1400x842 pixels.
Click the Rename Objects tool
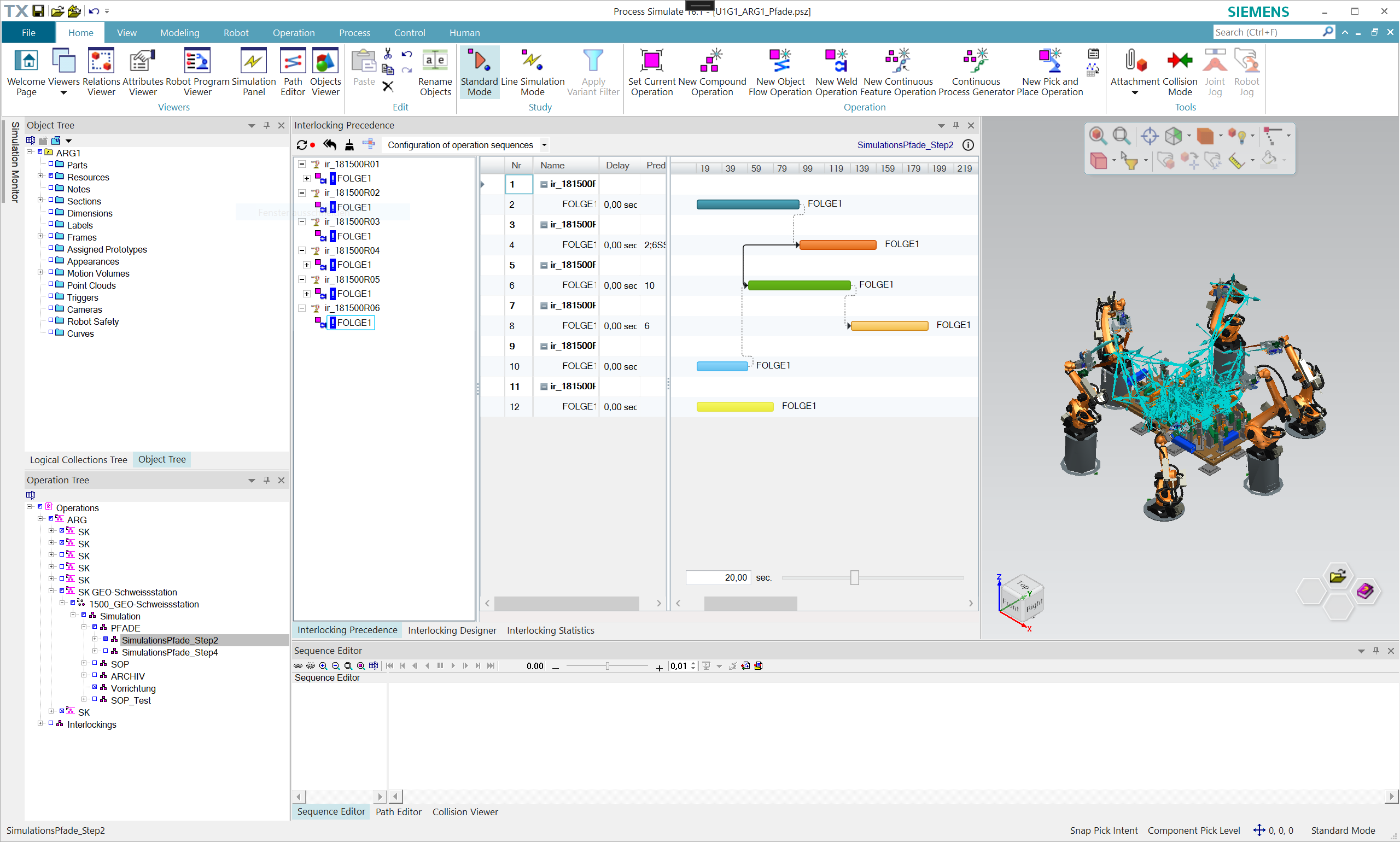tap(435, 72)
